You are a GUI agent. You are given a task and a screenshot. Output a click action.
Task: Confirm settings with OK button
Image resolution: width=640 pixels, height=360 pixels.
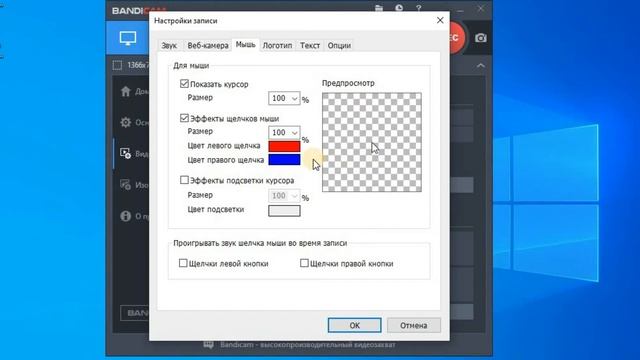[x=354, y=325]
